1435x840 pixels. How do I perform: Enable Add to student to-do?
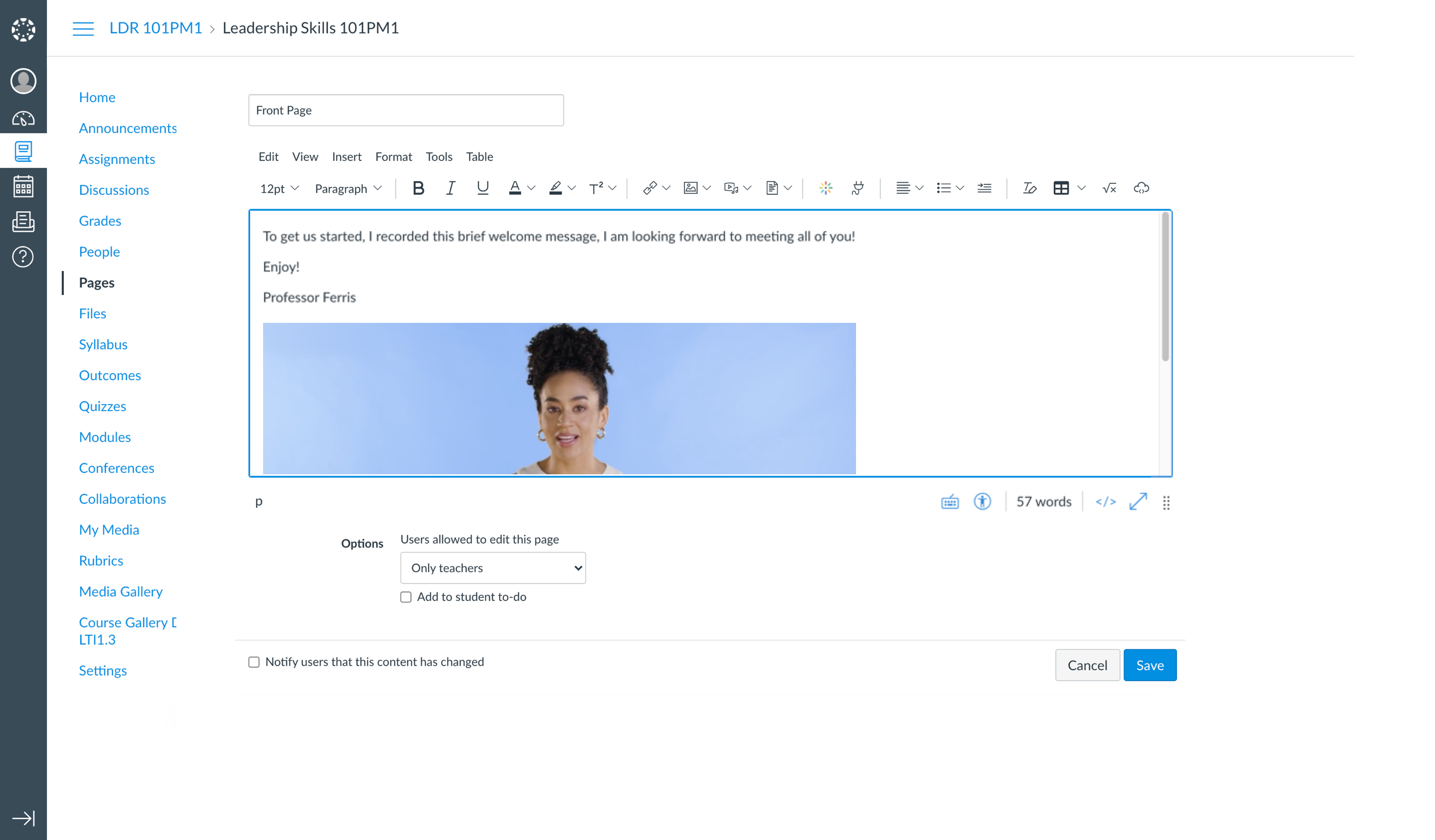[x=406, y=597]
